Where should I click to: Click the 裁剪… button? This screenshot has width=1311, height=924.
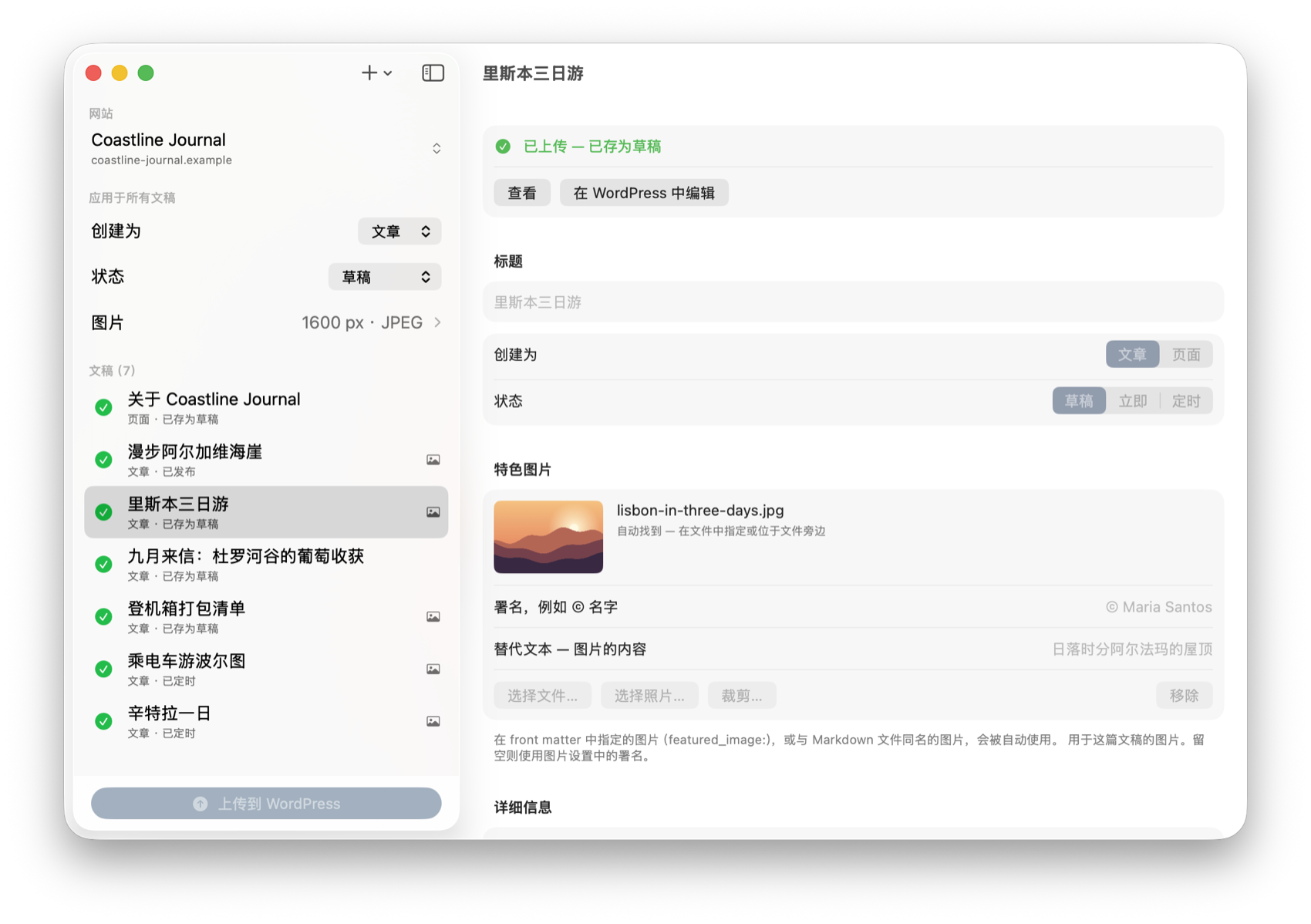pos(742,696)
